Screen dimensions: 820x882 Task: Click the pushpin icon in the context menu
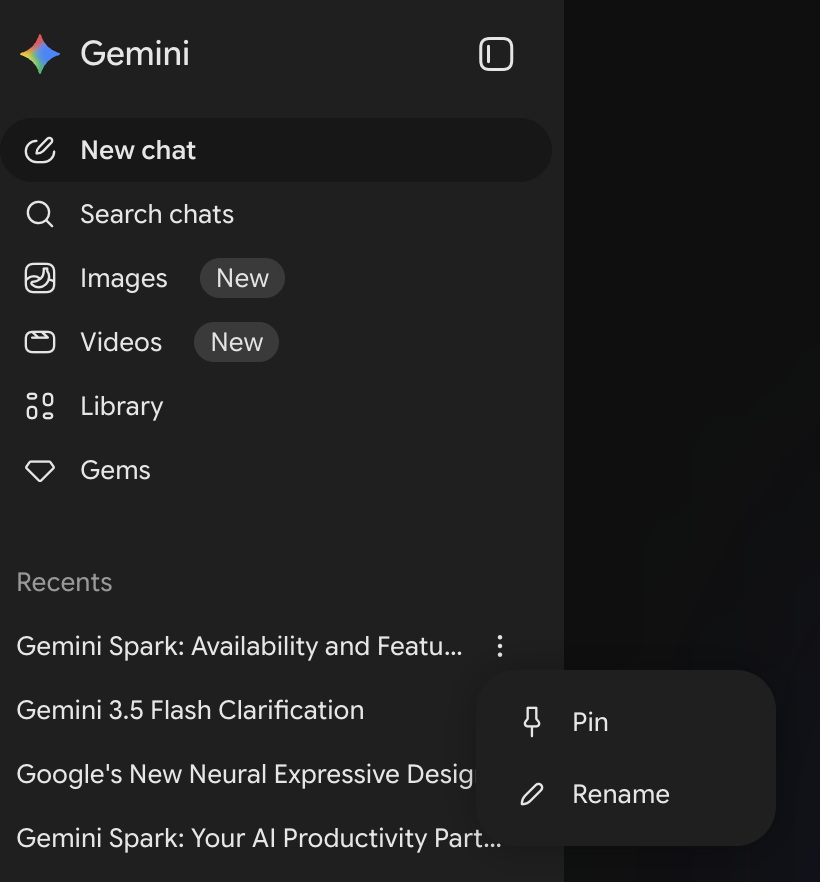pos(531,722)
